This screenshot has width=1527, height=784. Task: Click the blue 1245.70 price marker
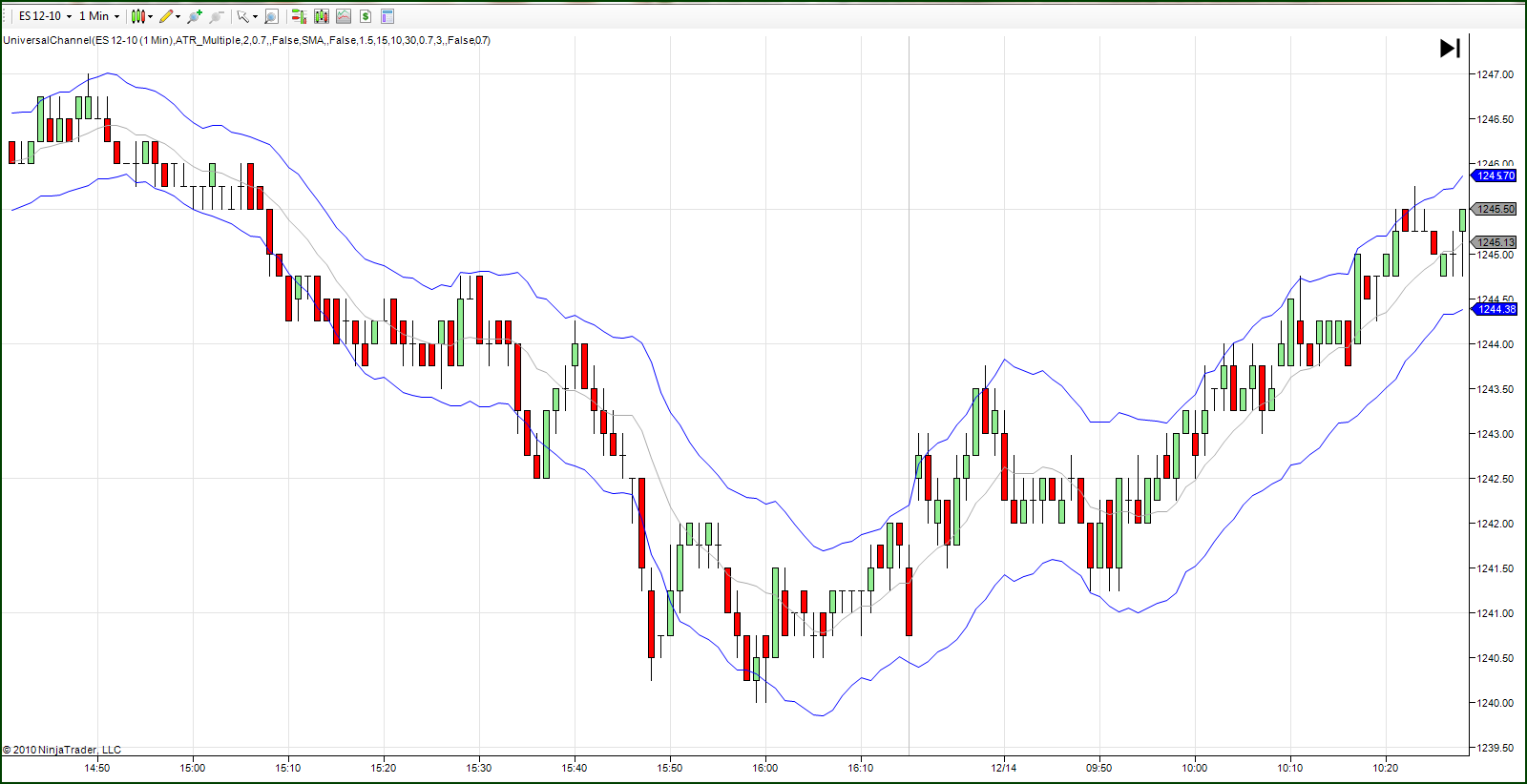click(x=1496, y=175)
